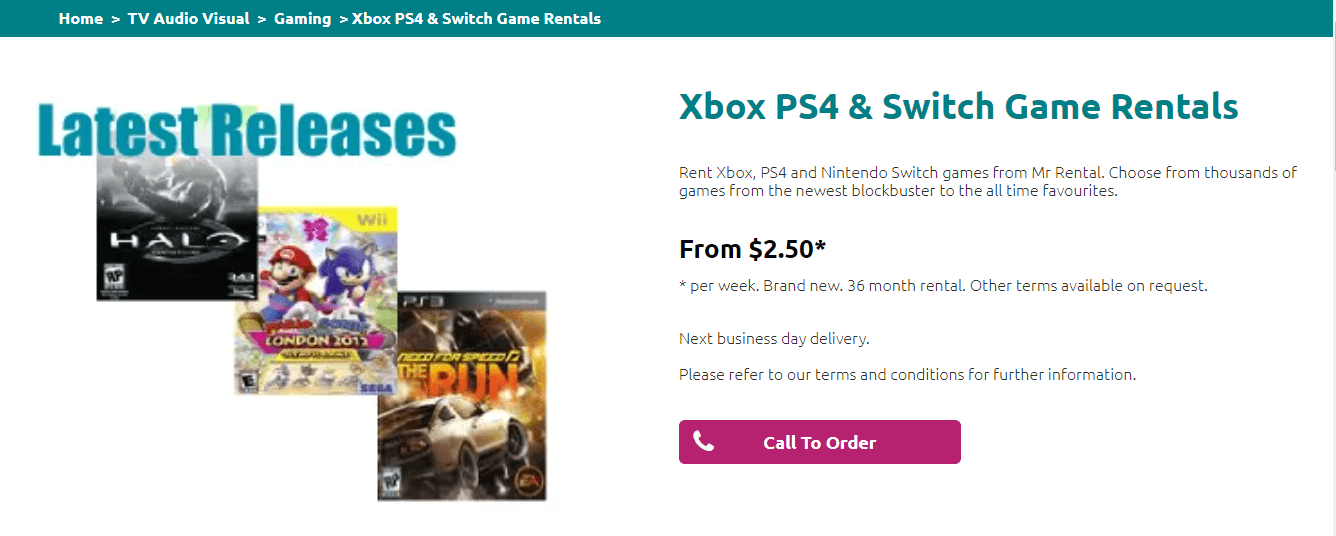This screenshot has height=536, width=1336.
Task: Click the From $2.50* price text
Action: (752, 249)
